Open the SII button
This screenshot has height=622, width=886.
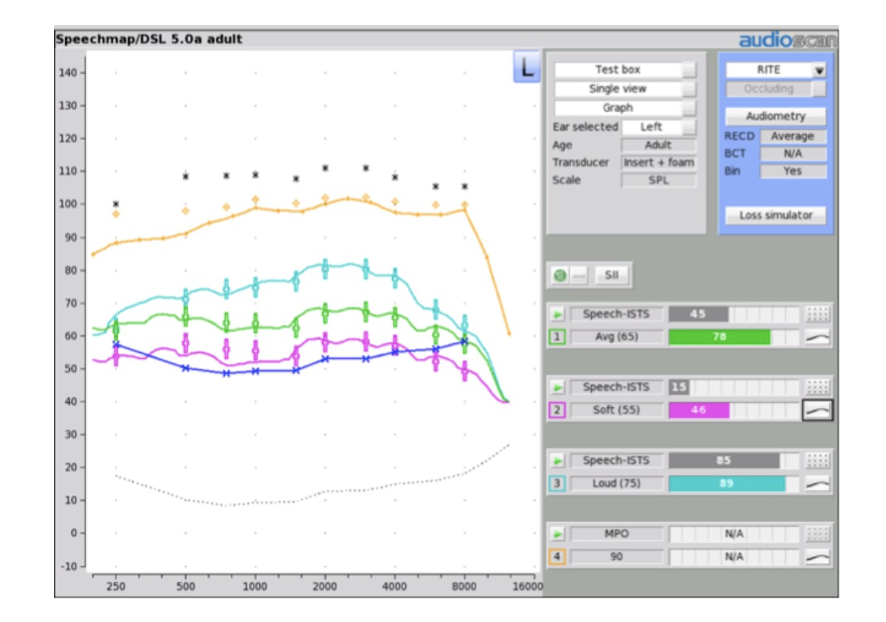[611, 275]
